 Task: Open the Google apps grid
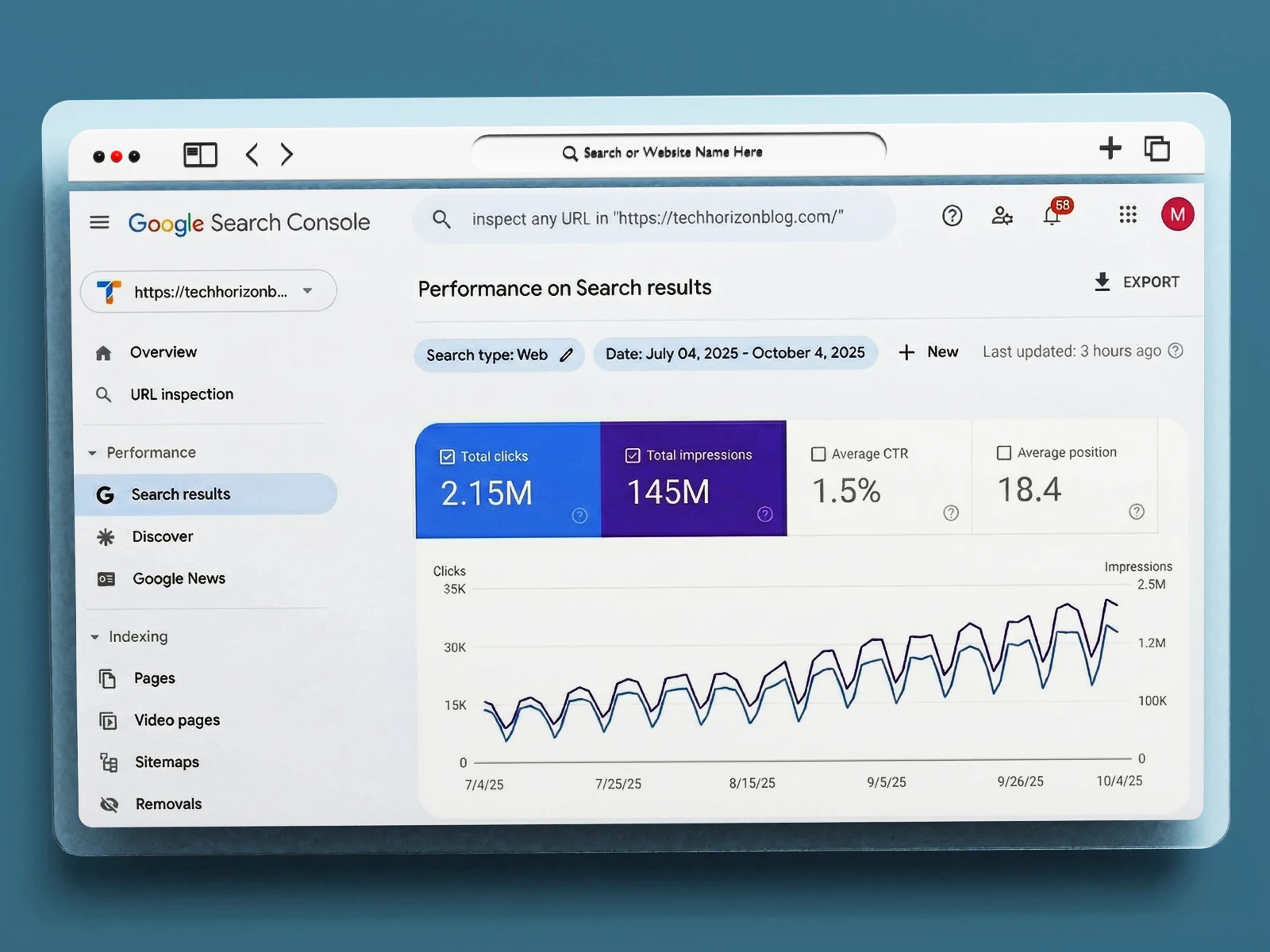tap(1128, 214)
